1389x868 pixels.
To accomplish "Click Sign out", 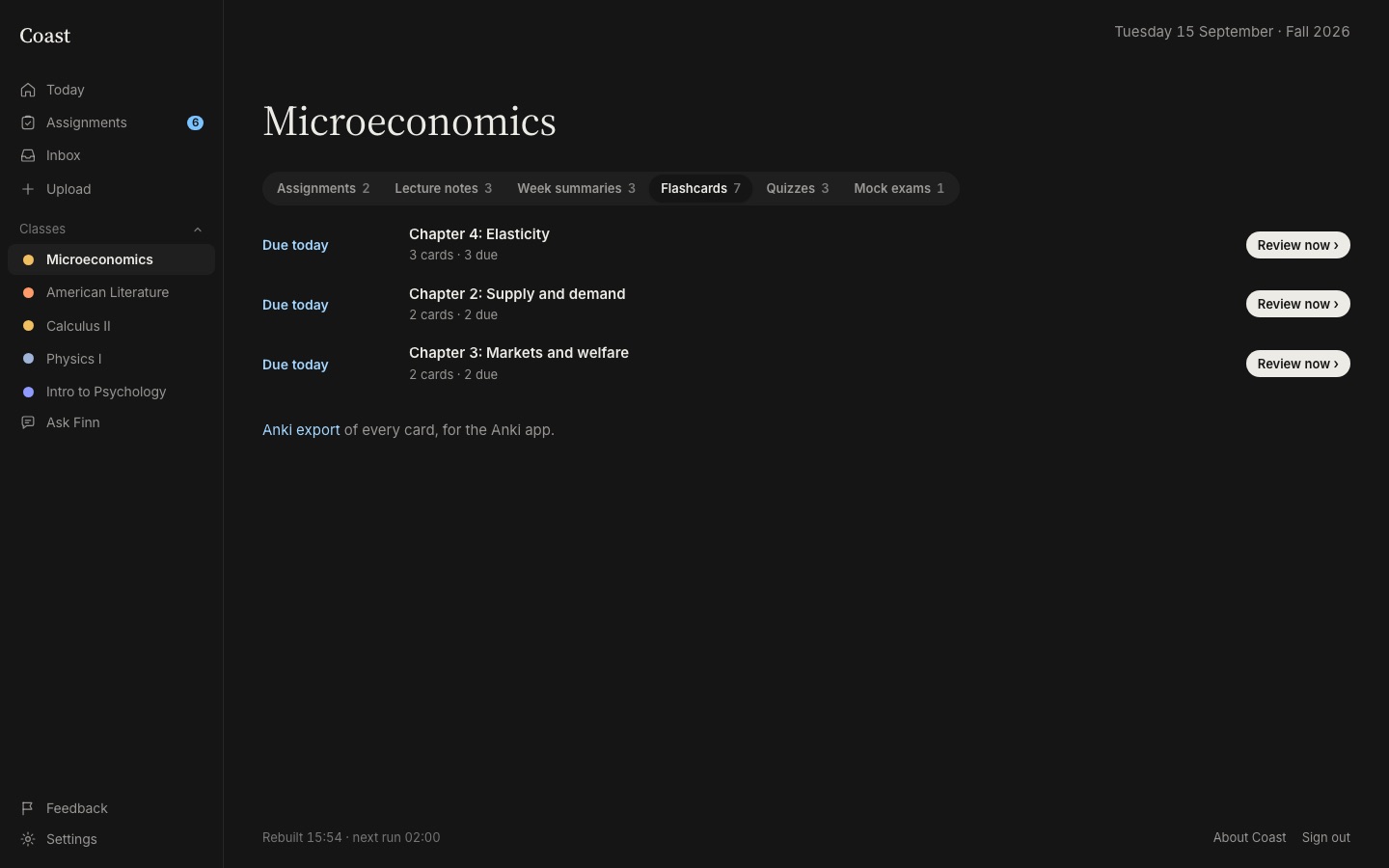I will [1325, 837].
